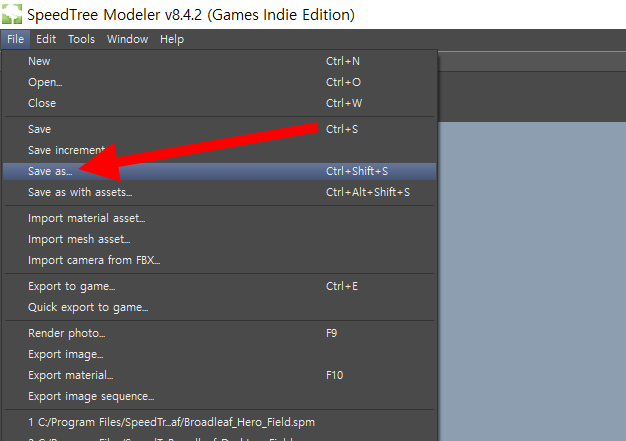Select Import mesh asset...

click(219, 239)
